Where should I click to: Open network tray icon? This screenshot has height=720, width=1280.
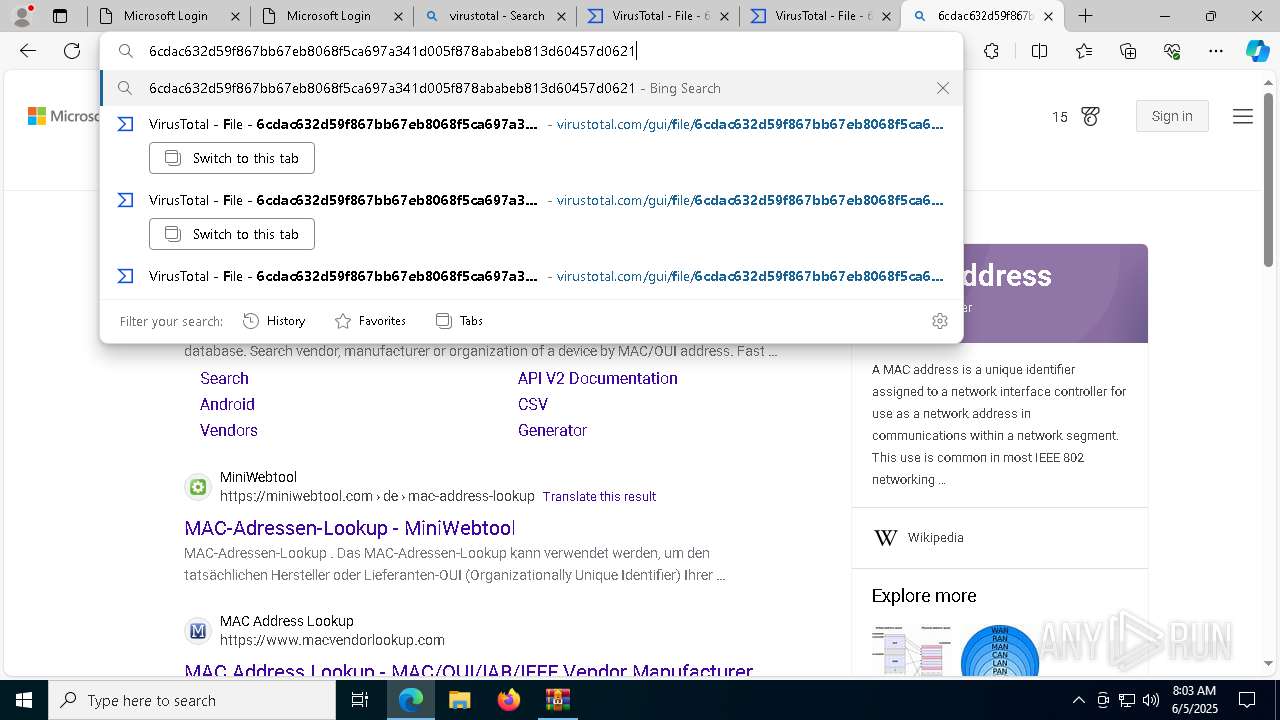1126,700
